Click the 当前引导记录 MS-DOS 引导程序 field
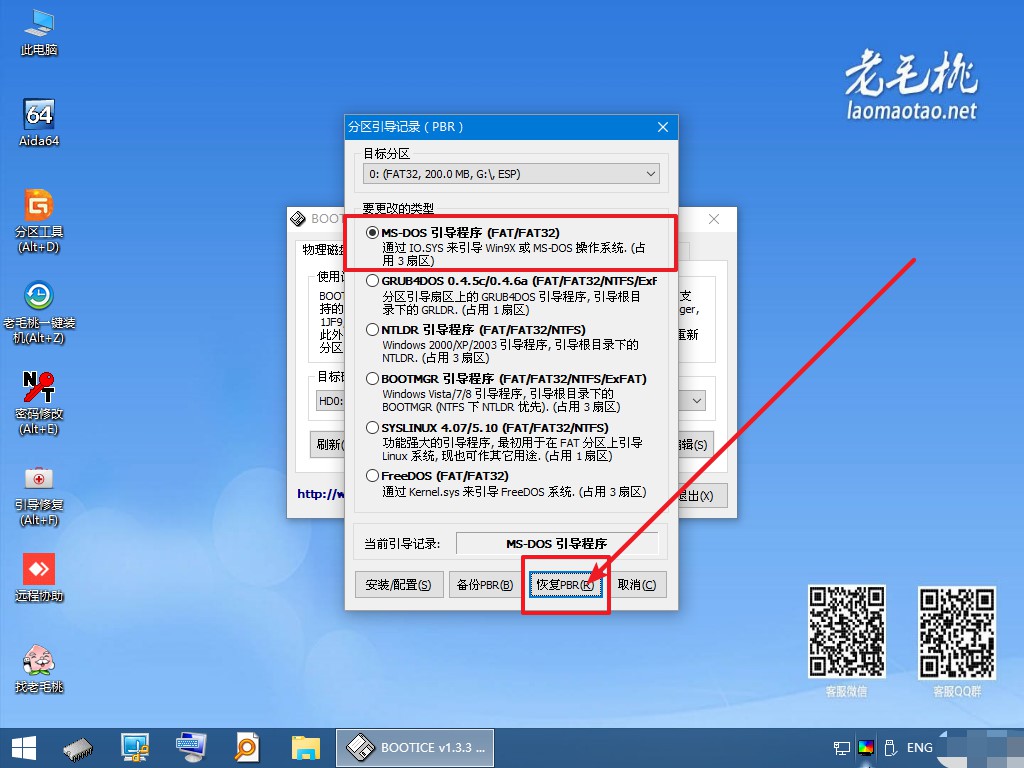 pos(556,543)
